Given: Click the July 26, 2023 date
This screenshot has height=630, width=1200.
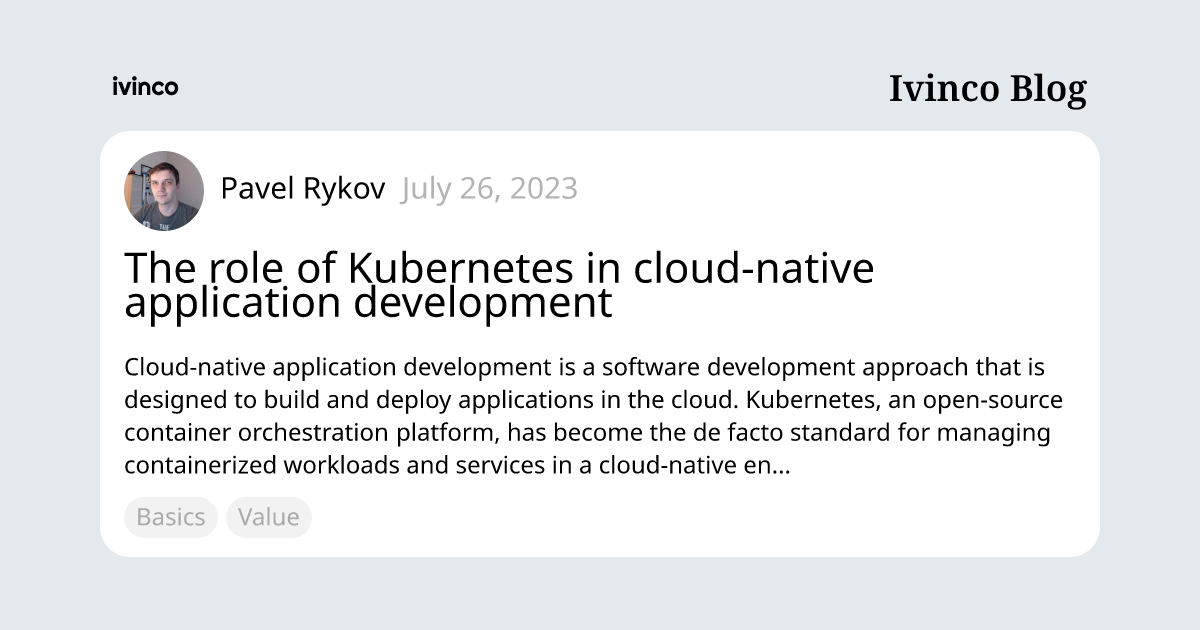Looking at the screenshot, I should tap(489, 188).
